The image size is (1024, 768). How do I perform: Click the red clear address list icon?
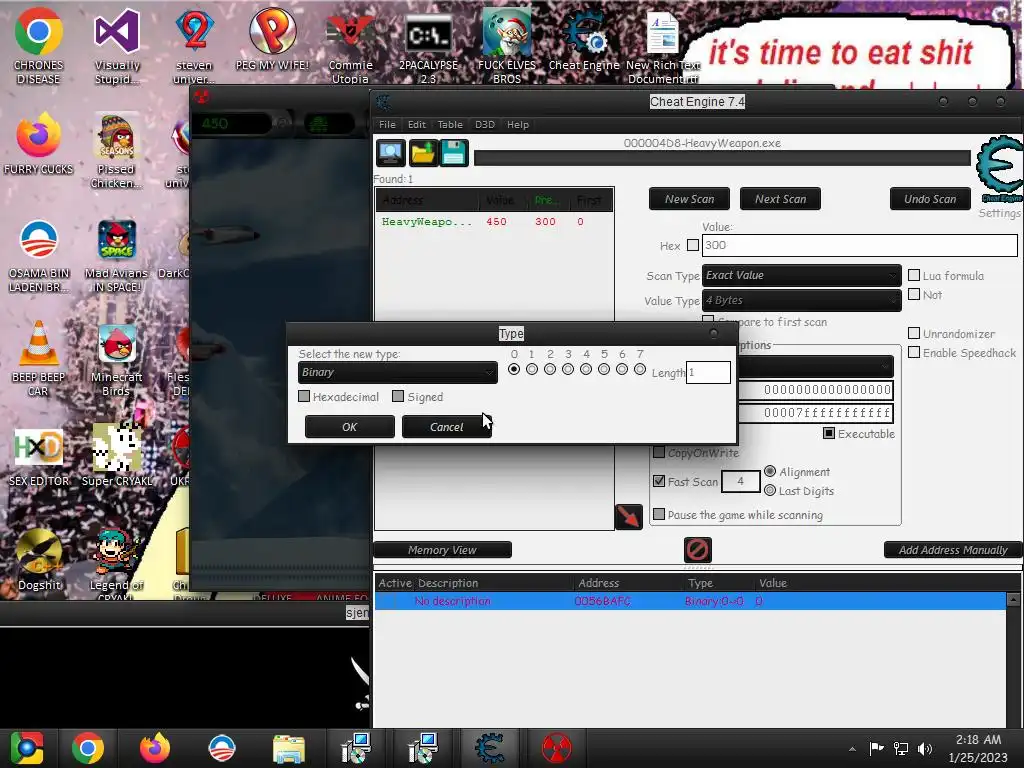[697, 549]
